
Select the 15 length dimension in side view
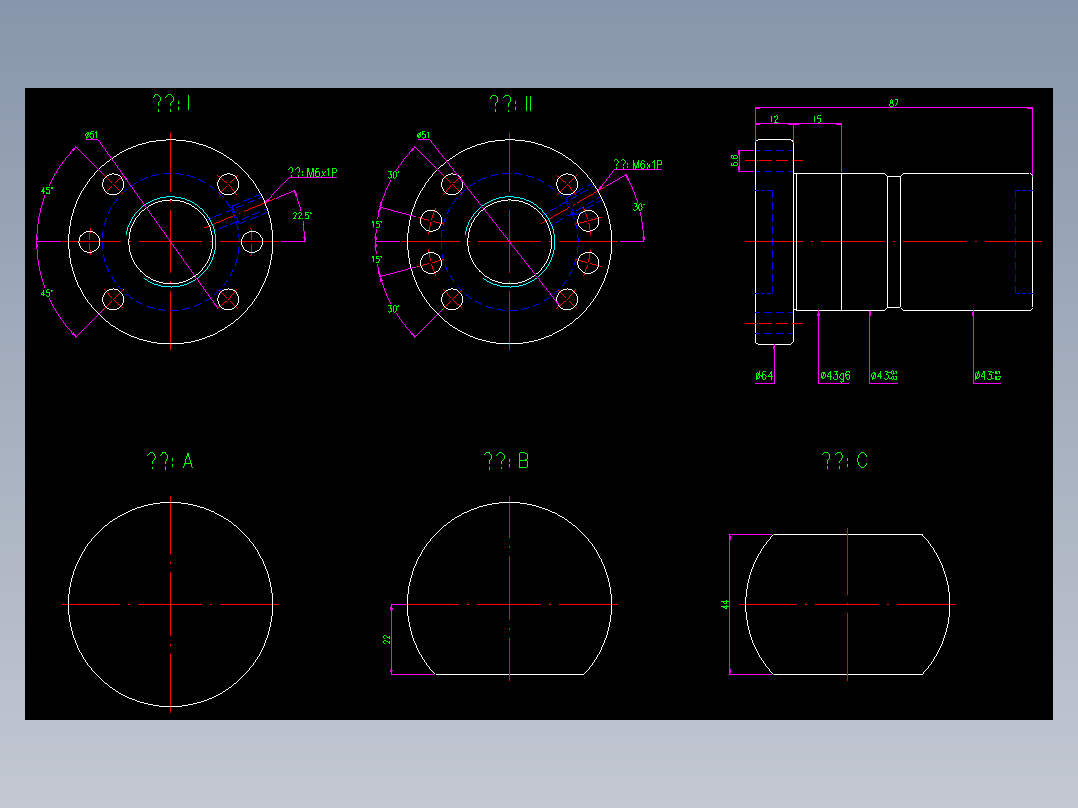coord(817,119)
